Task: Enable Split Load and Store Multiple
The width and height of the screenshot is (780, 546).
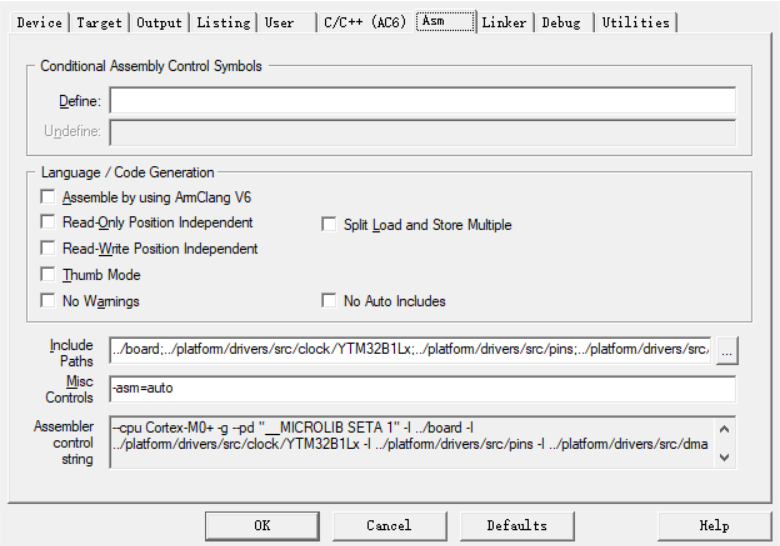Action: (328, 225)
